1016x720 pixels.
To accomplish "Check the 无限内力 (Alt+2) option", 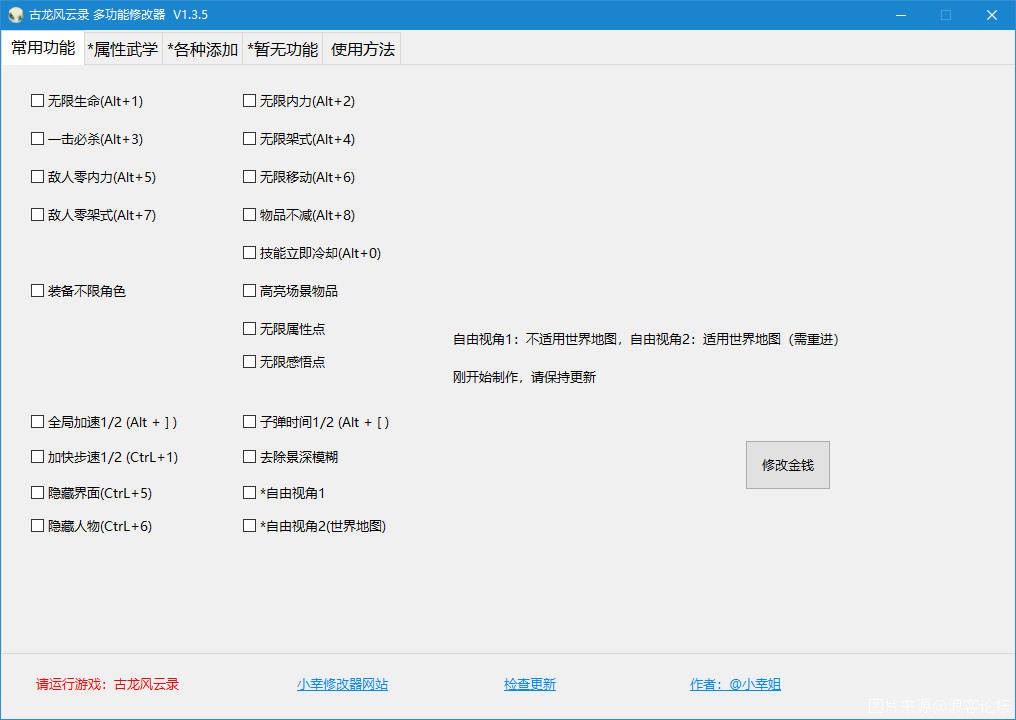I will click(250, 101).
